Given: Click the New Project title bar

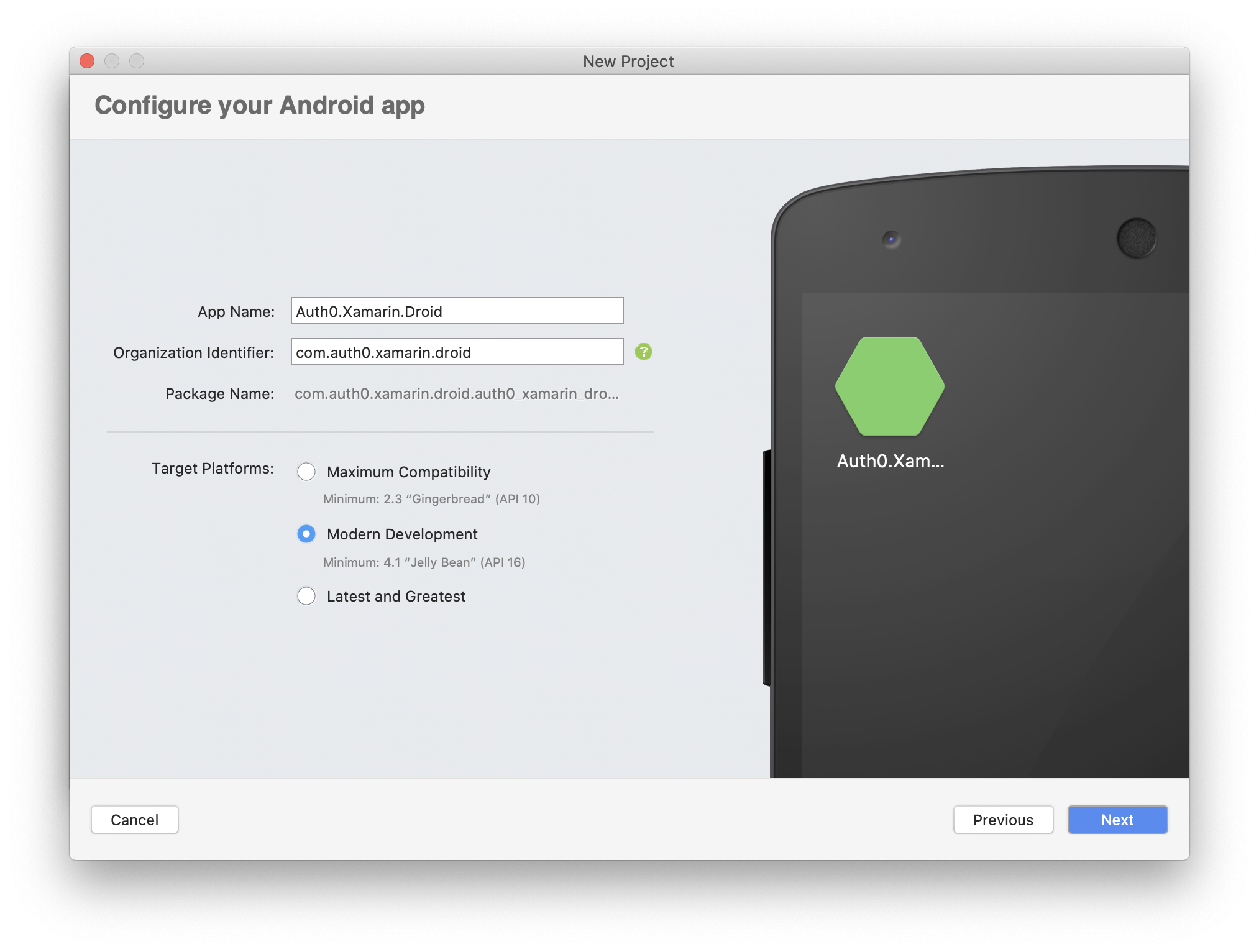Looking at the screenshot, I should (x=628, y=62).
